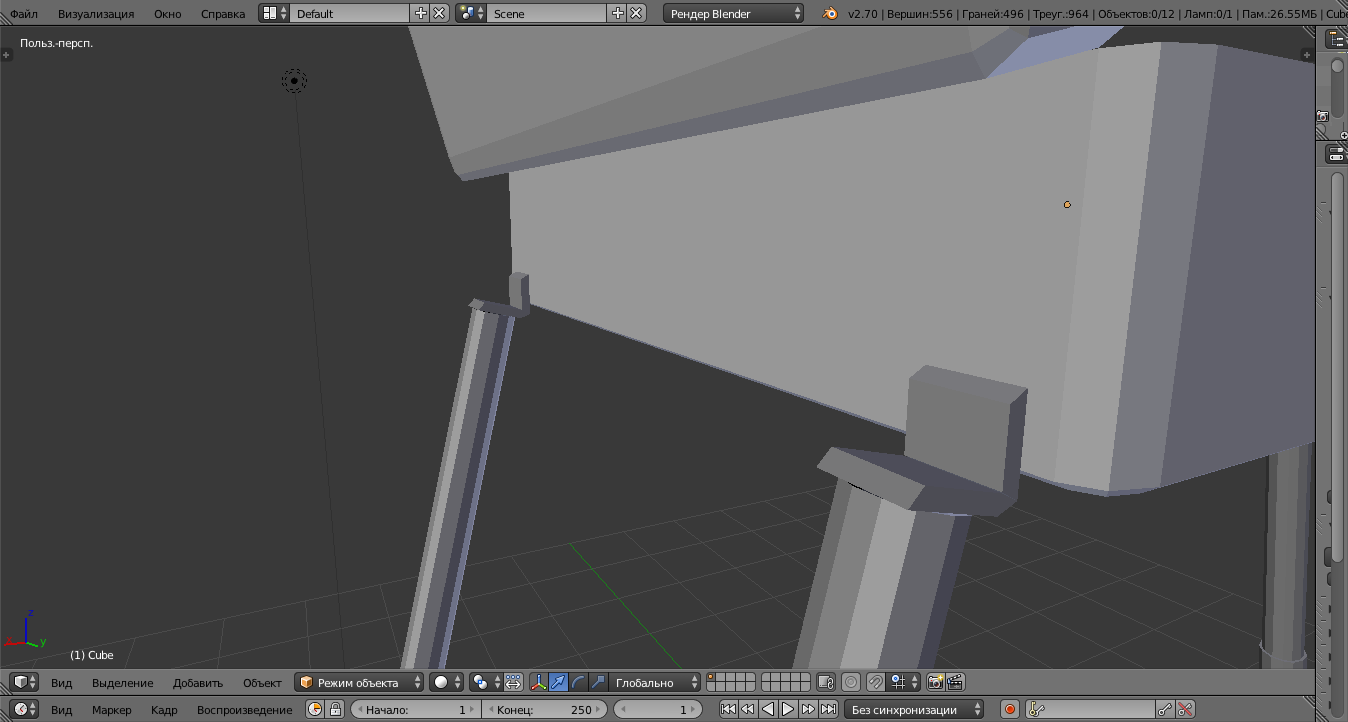Screen dimensions: 1348x722
Task: Toggle snap magnet icon
Action: click(875, 682)
